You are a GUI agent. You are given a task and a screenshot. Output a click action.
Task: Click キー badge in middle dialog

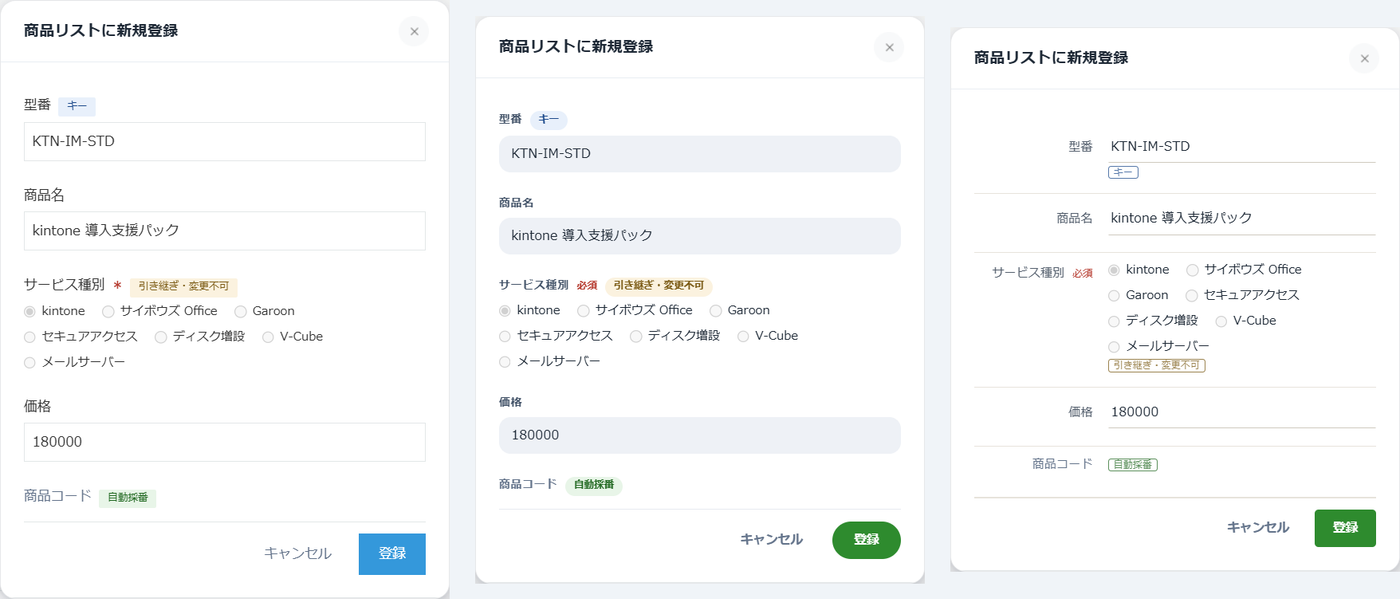[x=549, y=120]
